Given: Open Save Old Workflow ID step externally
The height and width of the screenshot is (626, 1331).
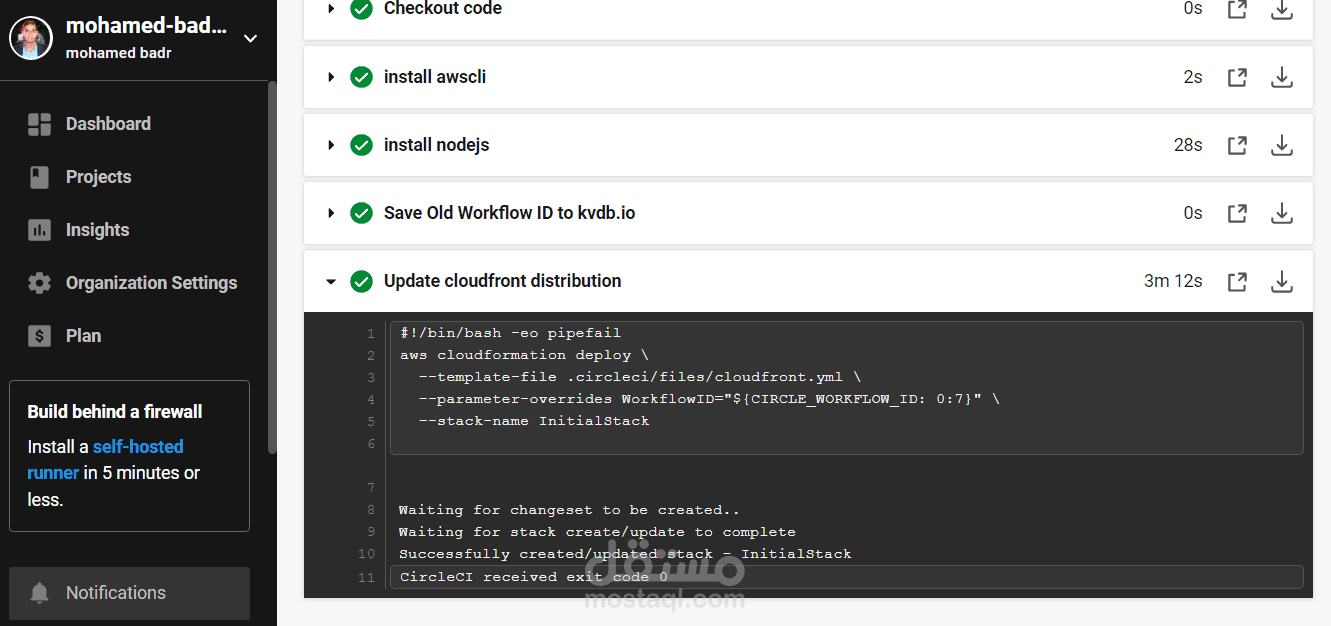Looking at the screenshot, I should point(1237,213).
